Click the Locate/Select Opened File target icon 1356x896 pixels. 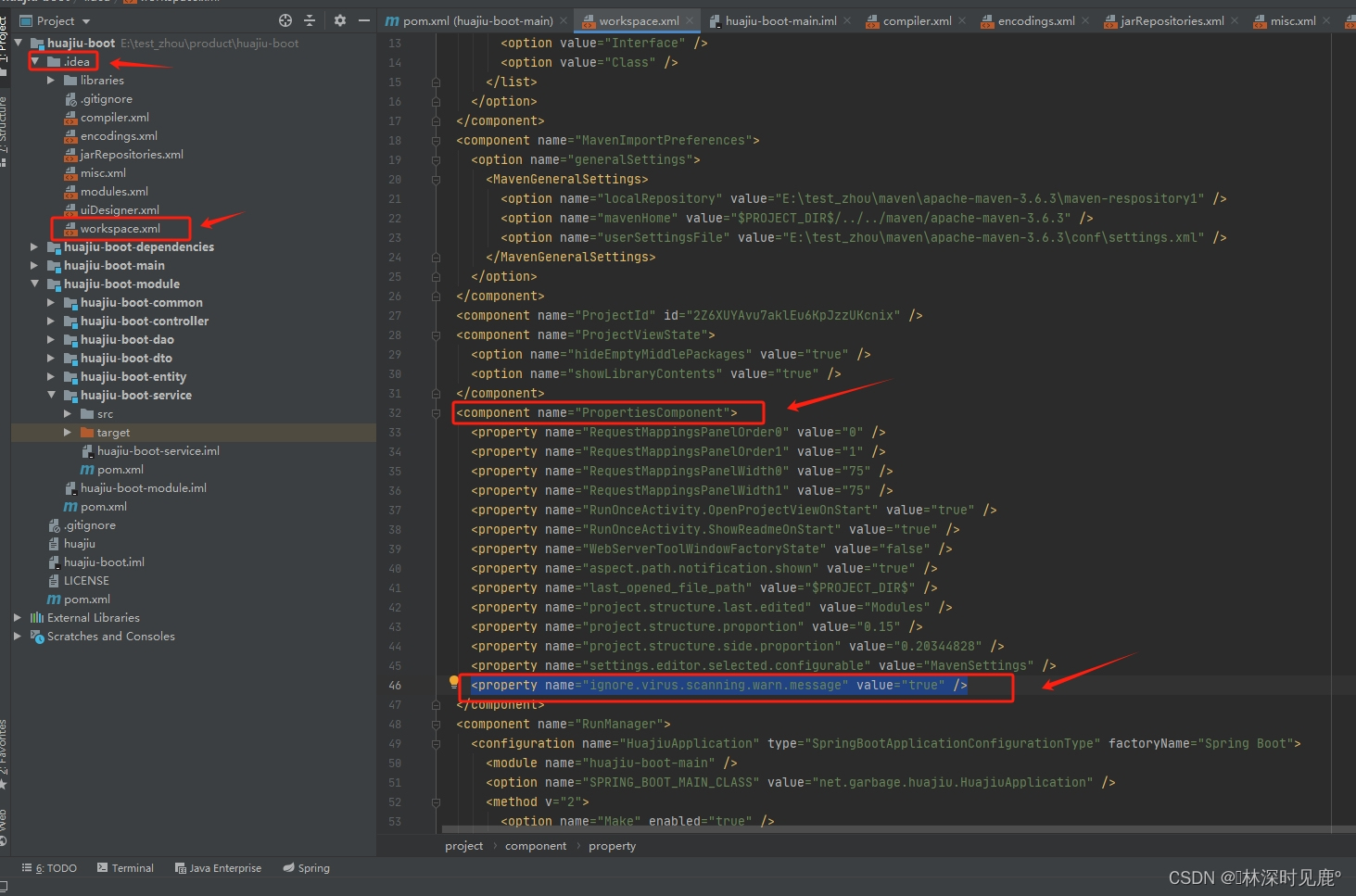(x=285, y=20)
